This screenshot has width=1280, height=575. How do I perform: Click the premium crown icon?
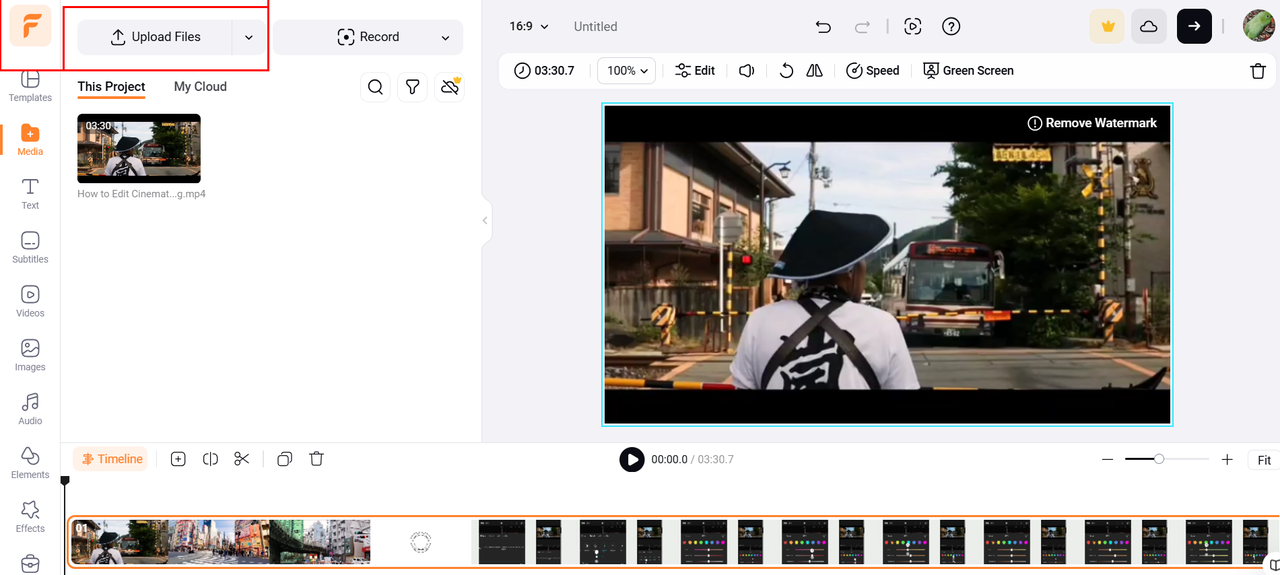tap(1107, 27)
